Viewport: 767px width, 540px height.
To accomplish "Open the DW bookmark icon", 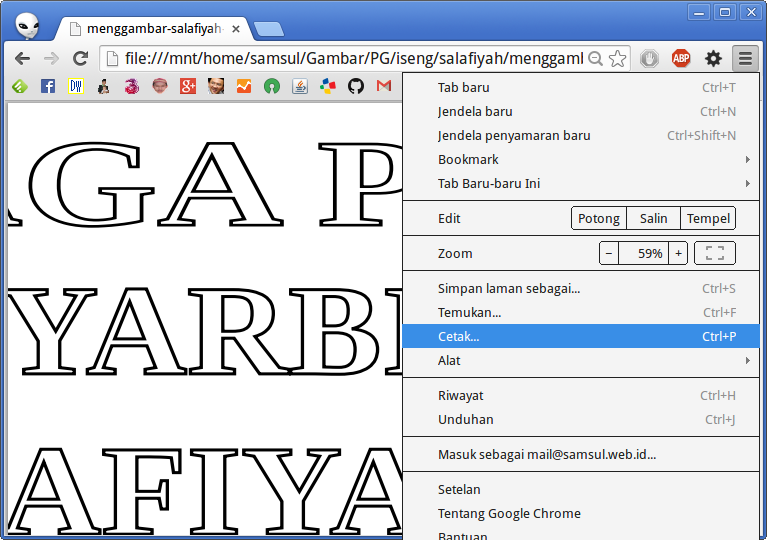I will 76,87.
